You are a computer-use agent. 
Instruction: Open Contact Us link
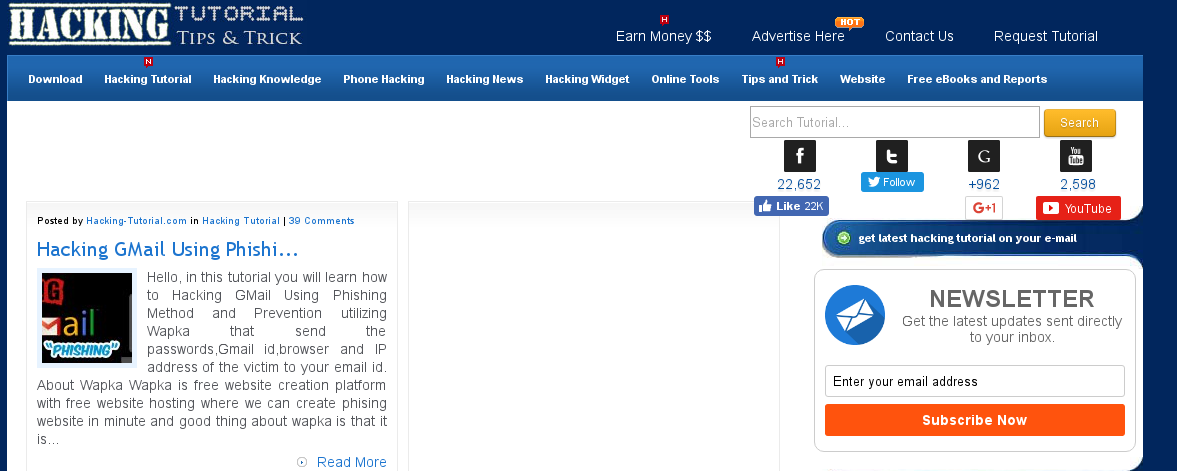tap(920, 36)
